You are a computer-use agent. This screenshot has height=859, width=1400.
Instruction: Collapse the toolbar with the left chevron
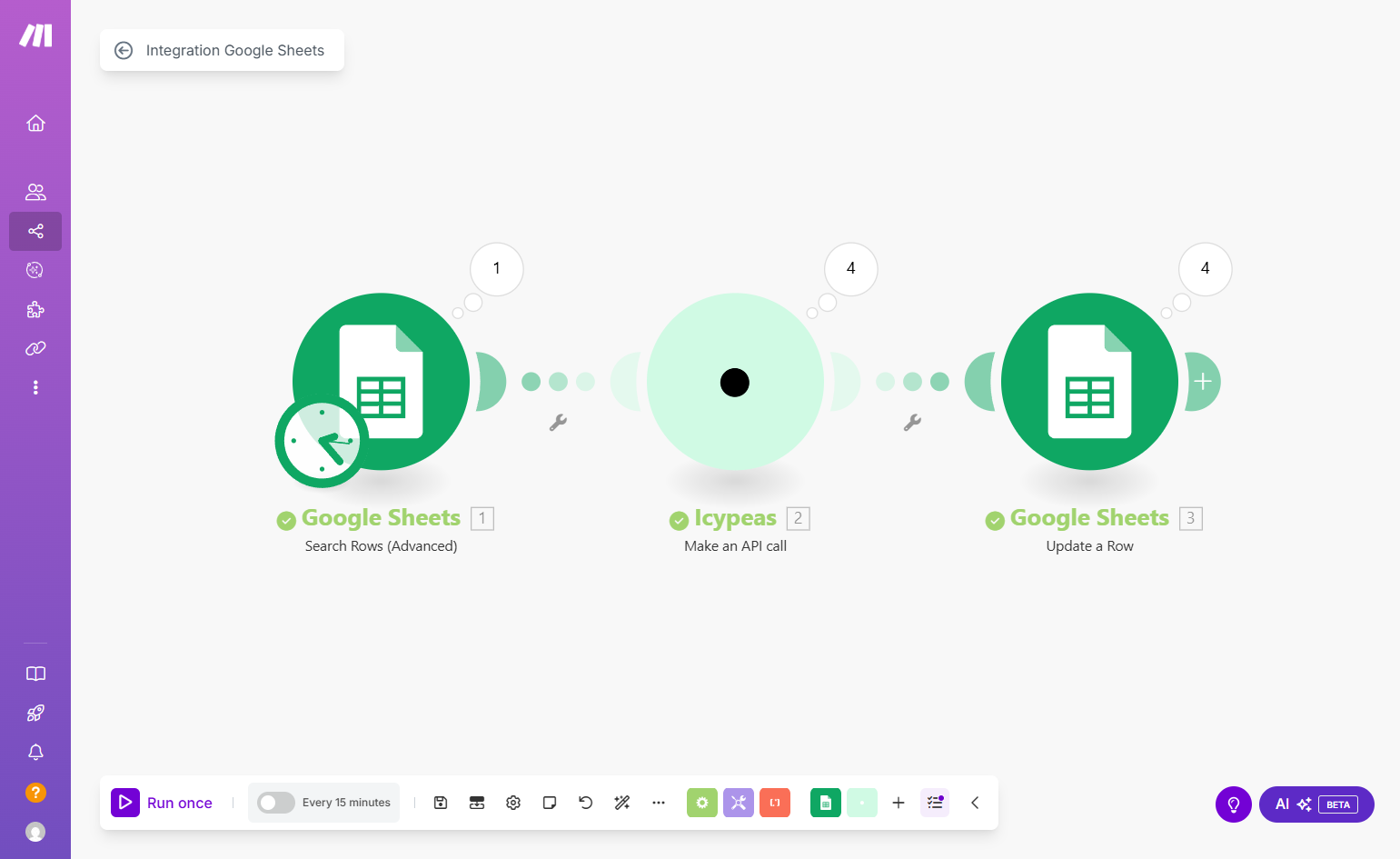coord(975,803)
